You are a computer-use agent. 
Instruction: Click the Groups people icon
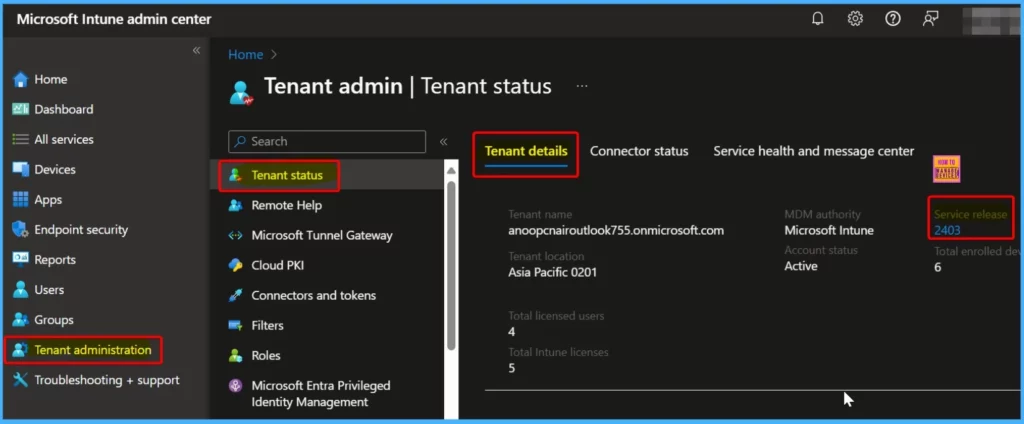click(21, 319)
